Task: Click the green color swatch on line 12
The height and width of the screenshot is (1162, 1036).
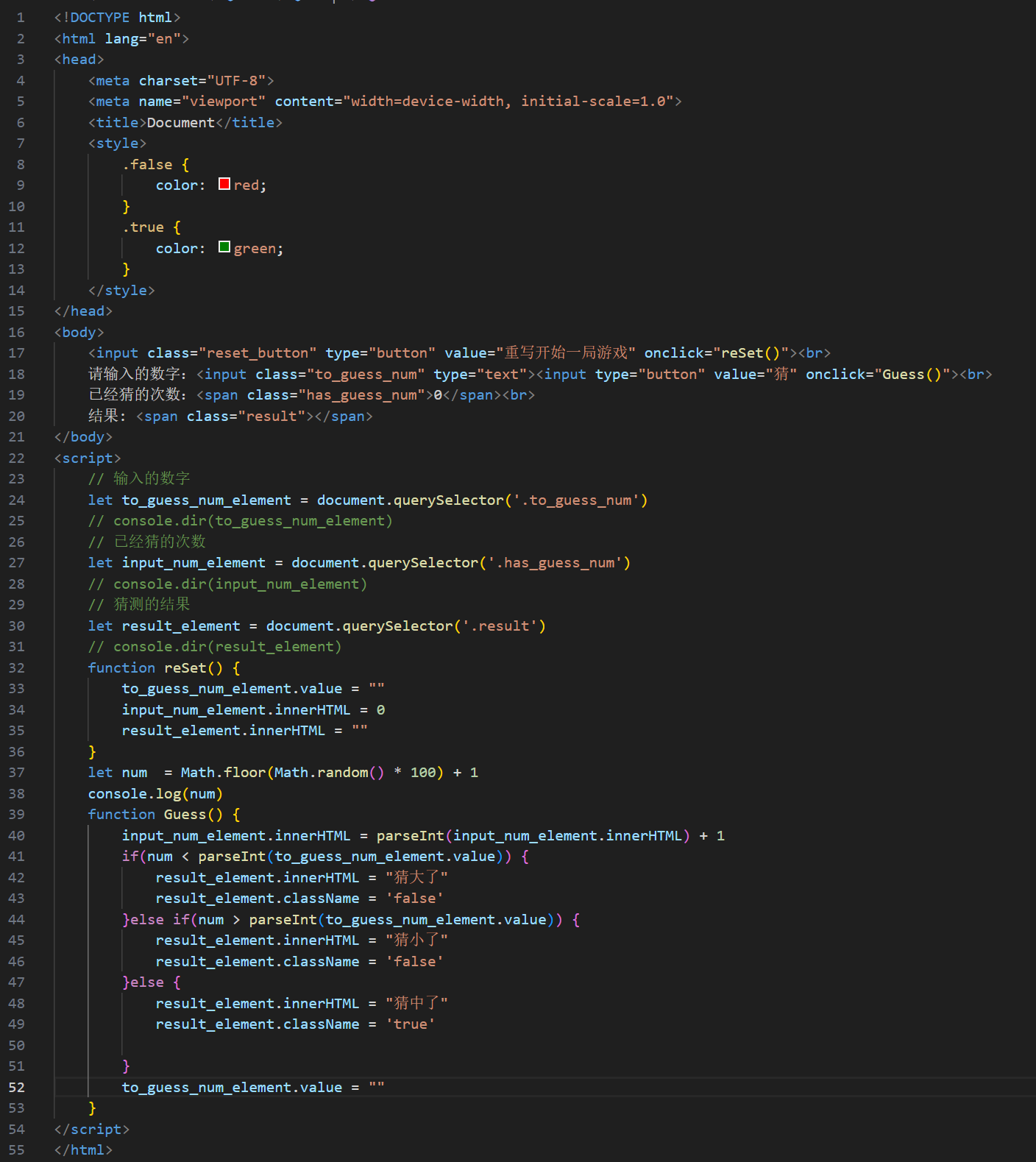Action: (224, 247)
